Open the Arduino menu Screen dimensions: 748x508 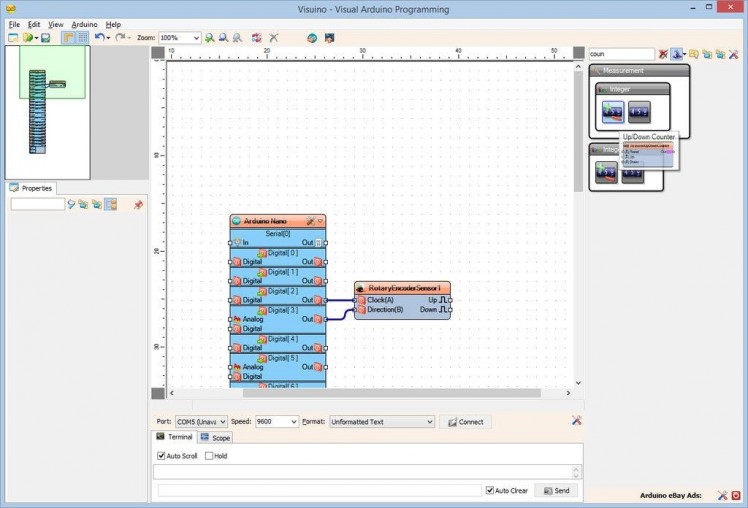tap(84, 24)
